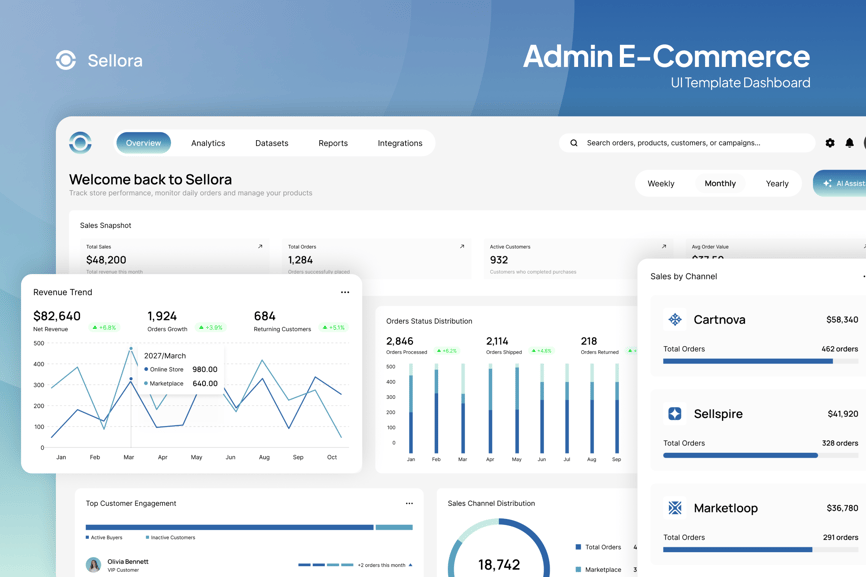Open the Integrations tab
866x577 pixels.
[x=400, y=143]
